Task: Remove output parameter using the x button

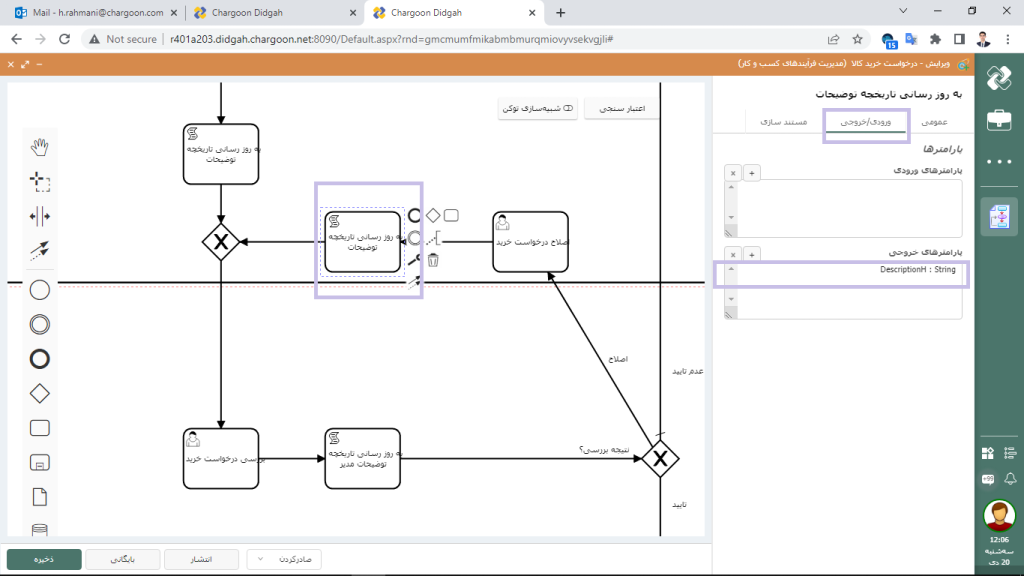Action: [x=733, y=254]
